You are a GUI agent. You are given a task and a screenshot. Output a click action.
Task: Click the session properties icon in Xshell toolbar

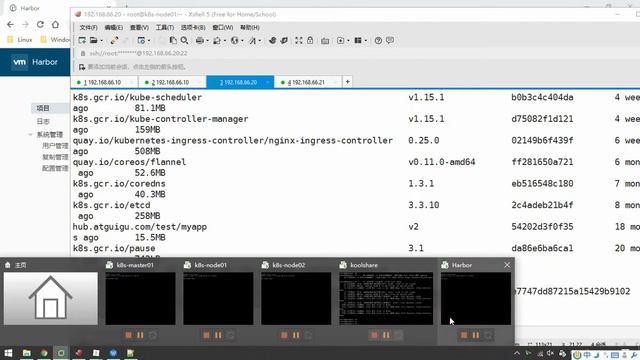141,40
